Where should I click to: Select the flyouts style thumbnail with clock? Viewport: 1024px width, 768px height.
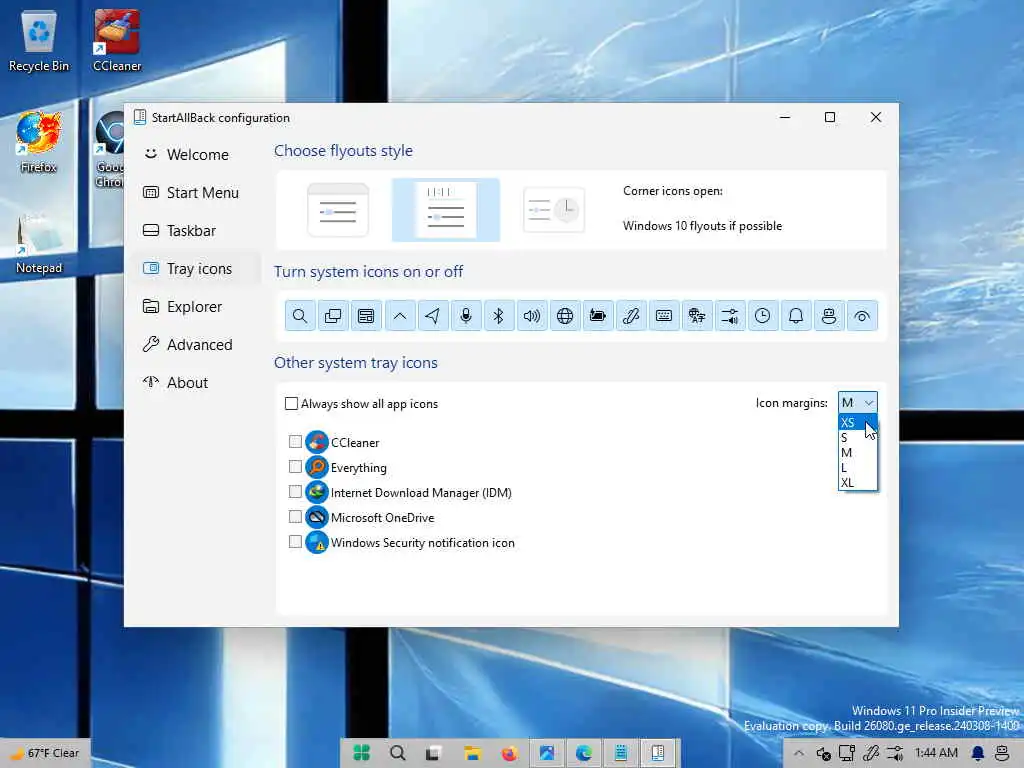pos(554,210)
